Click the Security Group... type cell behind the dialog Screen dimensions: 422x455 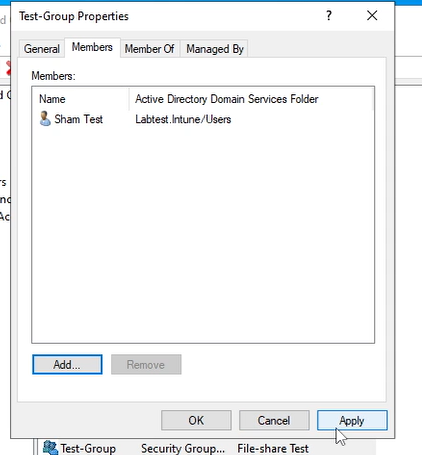[183, 448]
